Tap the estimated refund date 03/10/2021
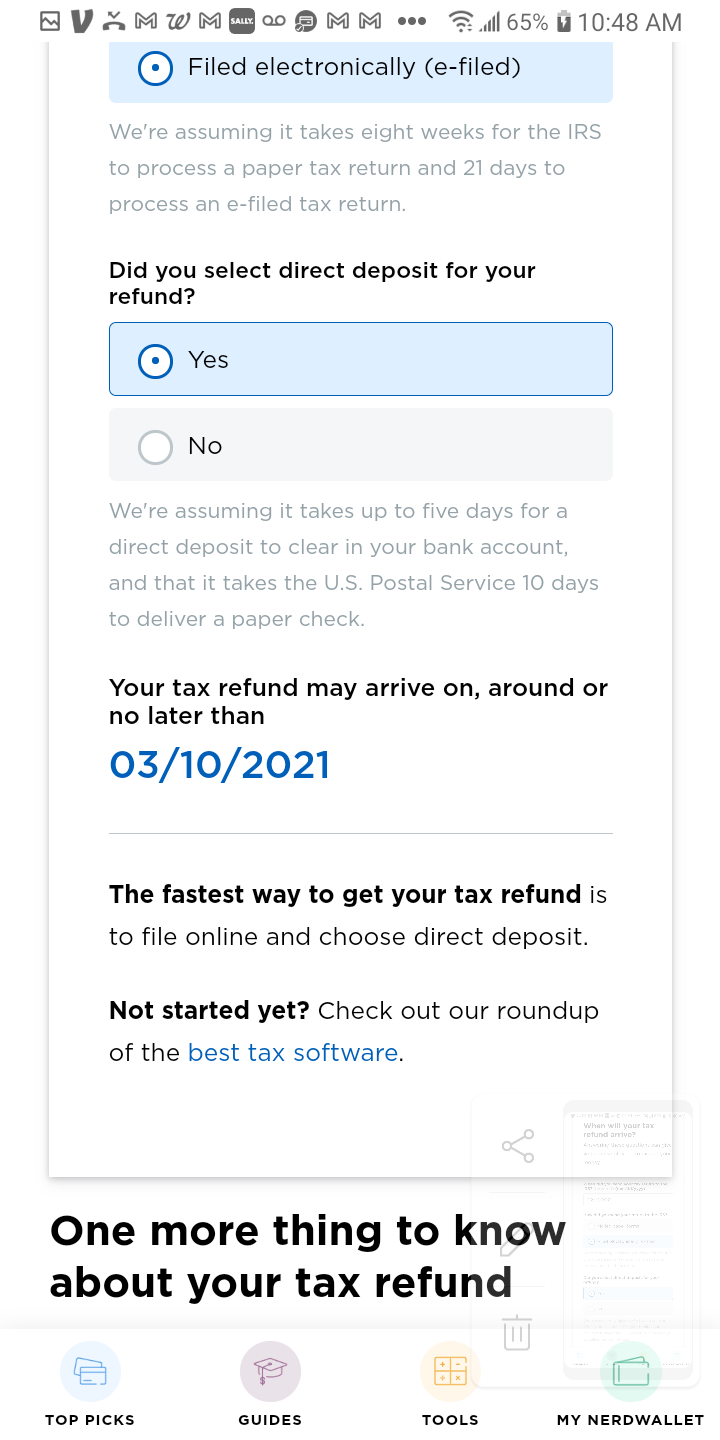The width and height of the screenshot is (720, 1440). pos(219,765)
